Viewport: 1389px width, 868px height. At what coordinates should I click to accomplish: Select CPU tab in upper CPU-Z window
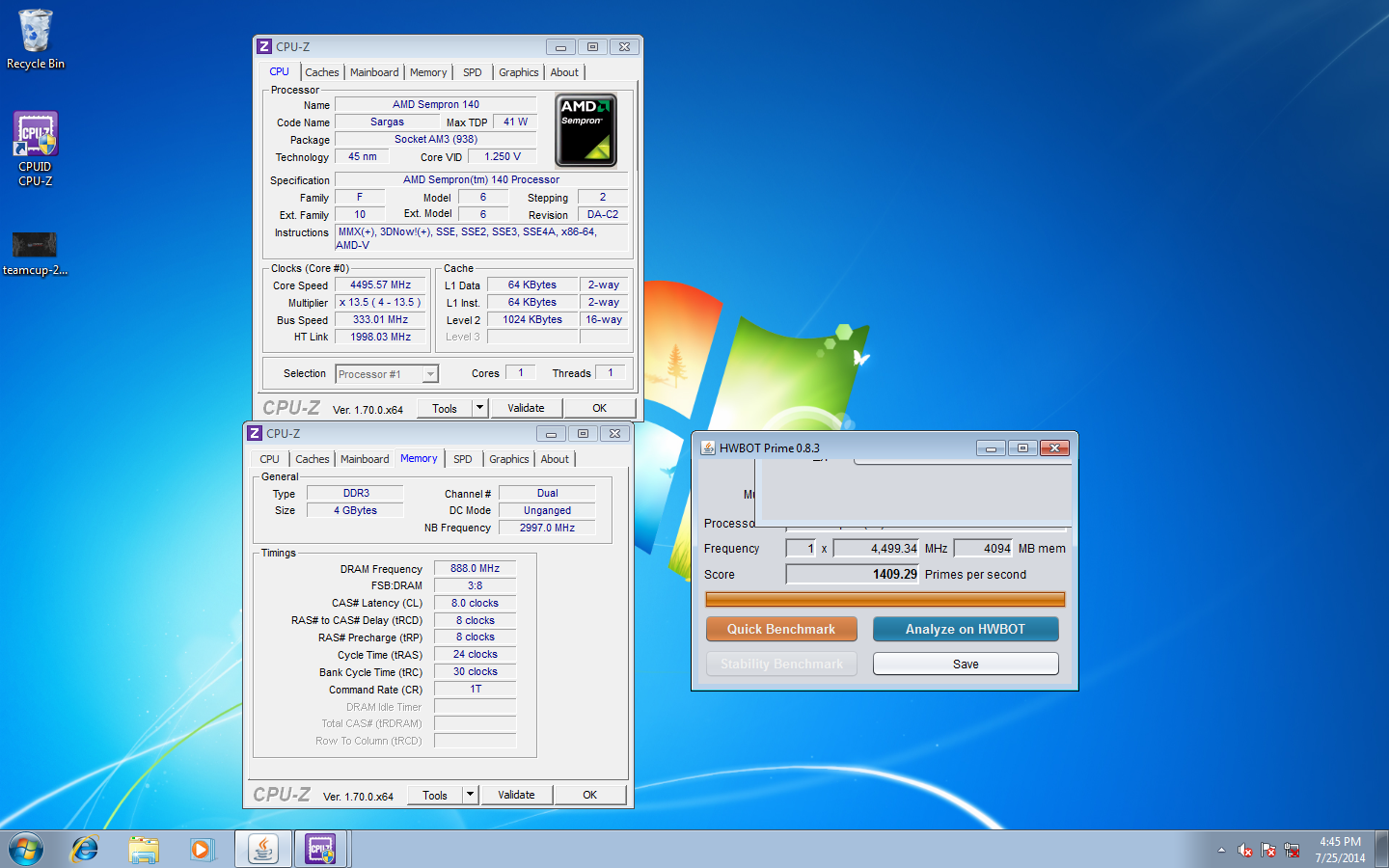click(x=280, y=71)
